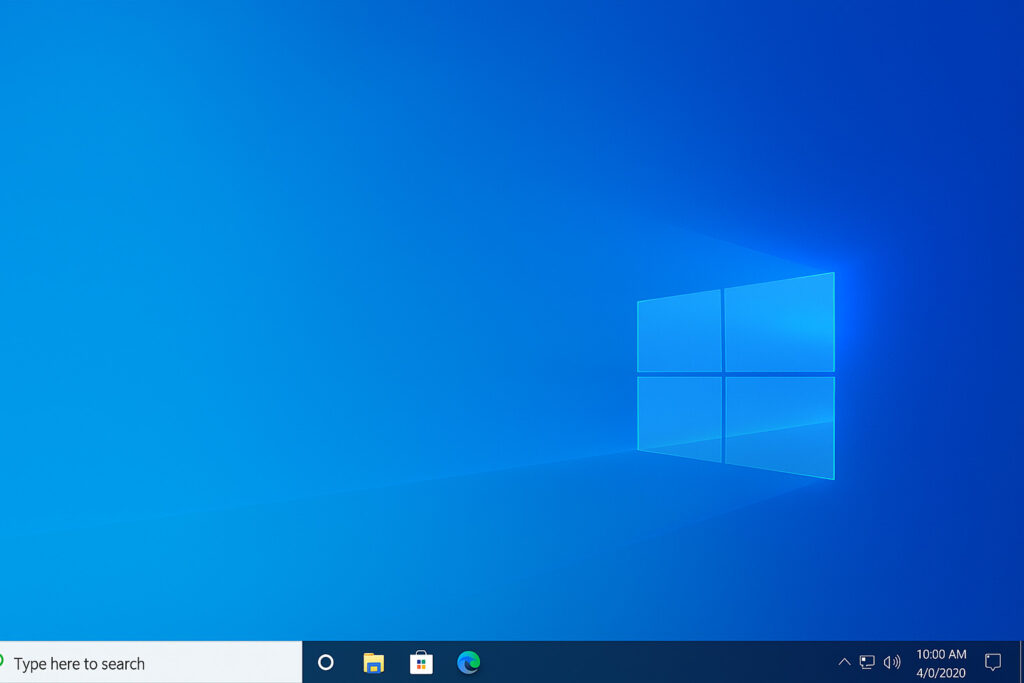Open the Action Center notifications icon
The width and height of the screenshot is (1024, 683).
992,662
